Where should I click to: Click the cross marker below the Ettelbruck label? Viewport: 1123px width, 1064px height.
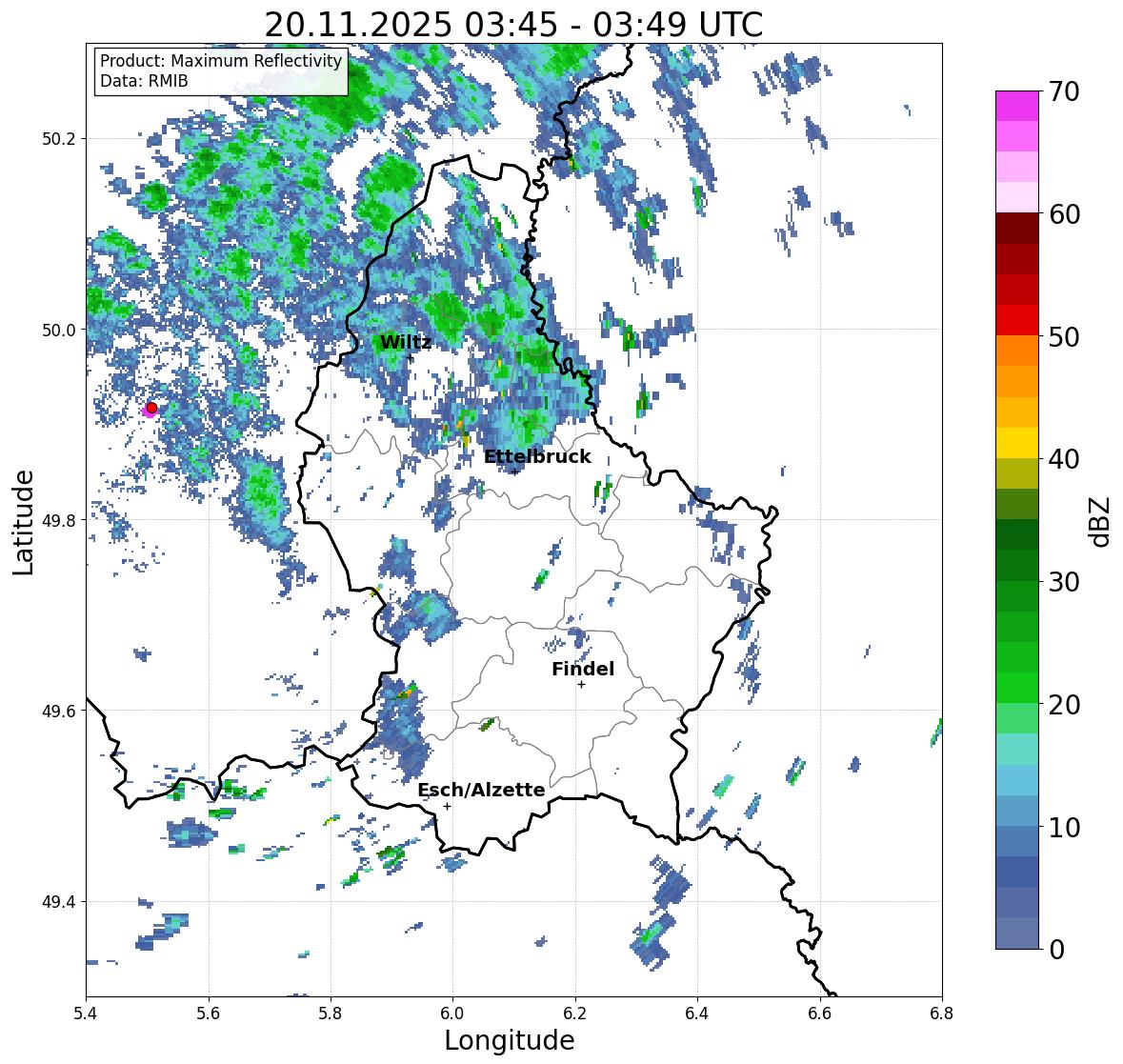point(515,472)
